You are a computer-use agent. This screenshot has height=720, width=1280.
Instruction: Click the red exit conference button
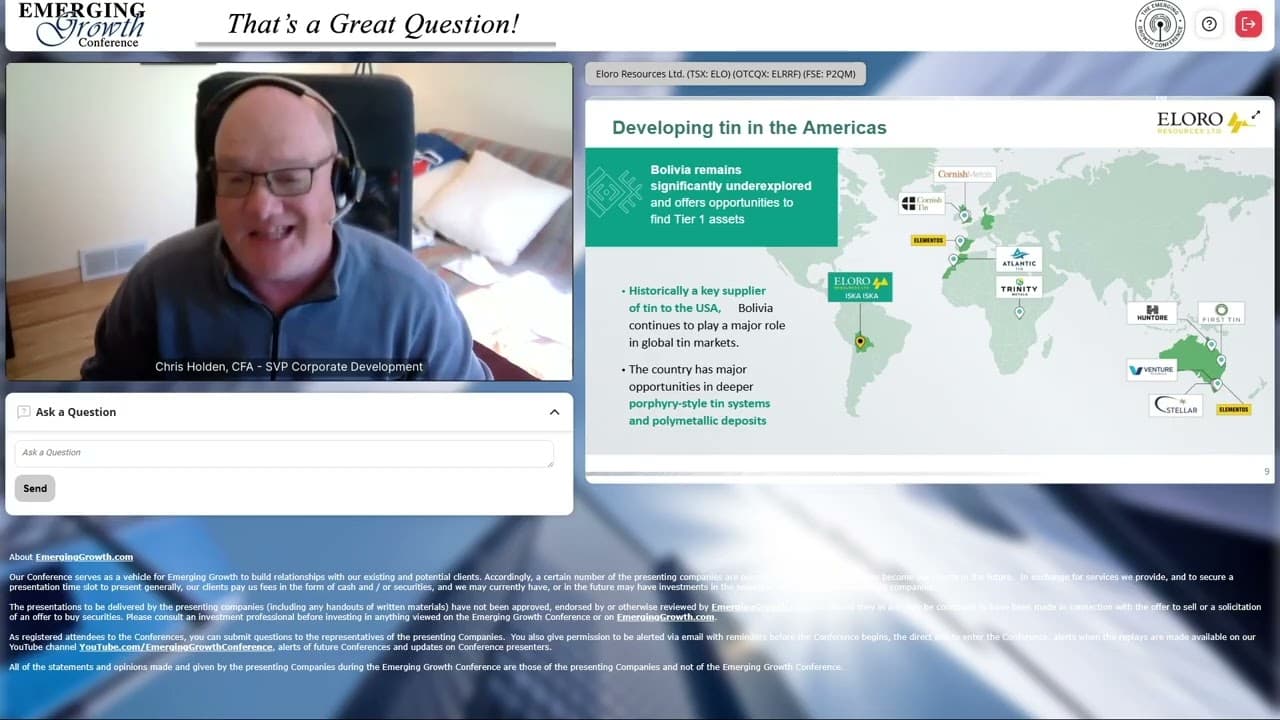tap(1248, 24)
